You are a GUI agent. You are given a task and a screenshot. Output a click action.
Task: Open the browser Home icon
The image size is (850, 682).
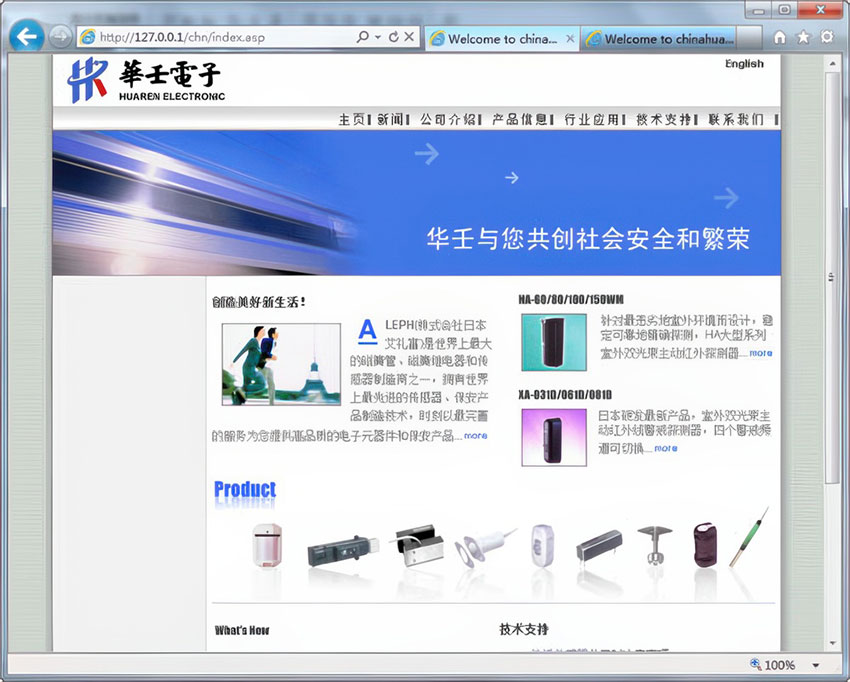[x=780, y=38]
